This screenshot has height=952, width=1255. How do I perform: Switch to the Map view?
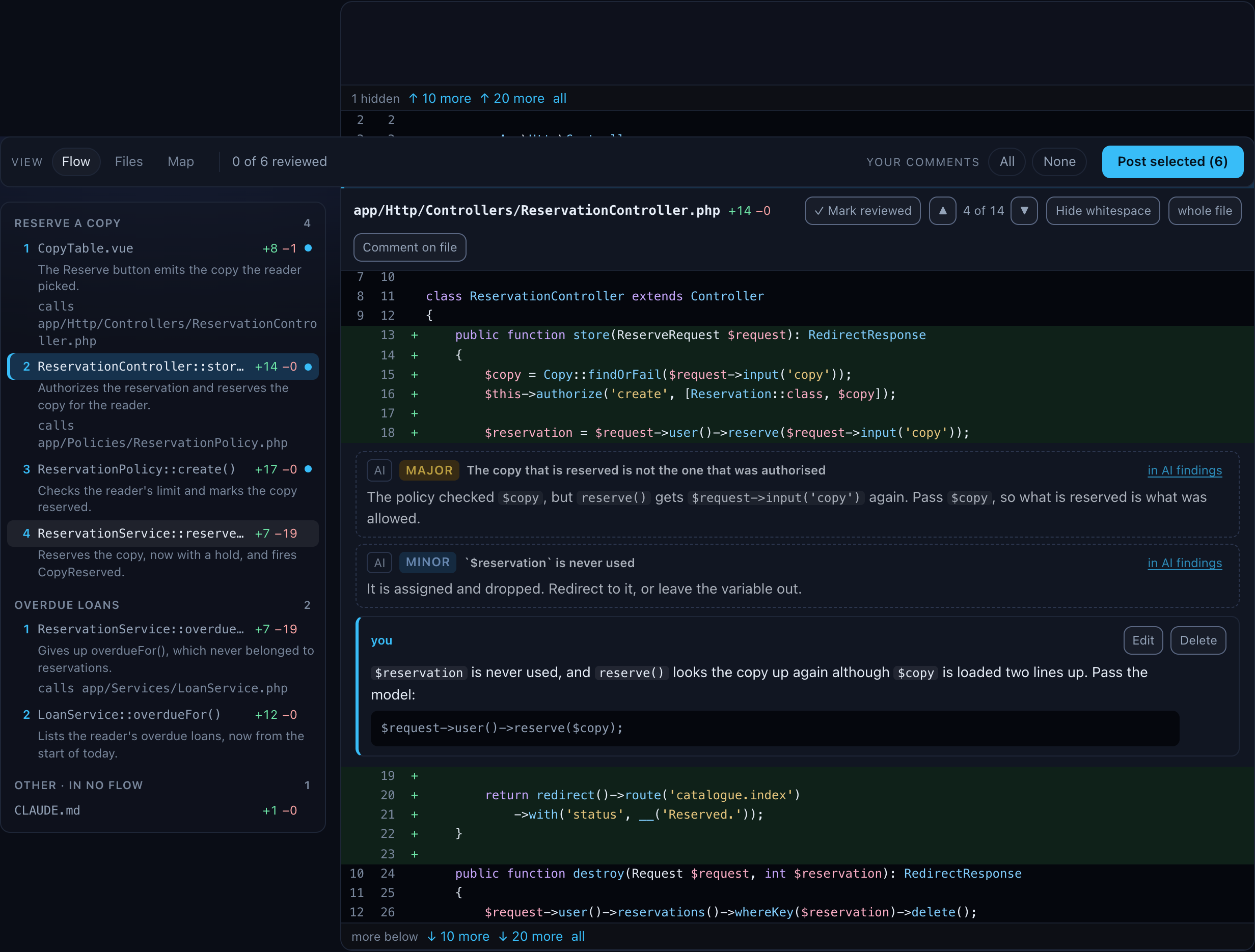(181, 161)
